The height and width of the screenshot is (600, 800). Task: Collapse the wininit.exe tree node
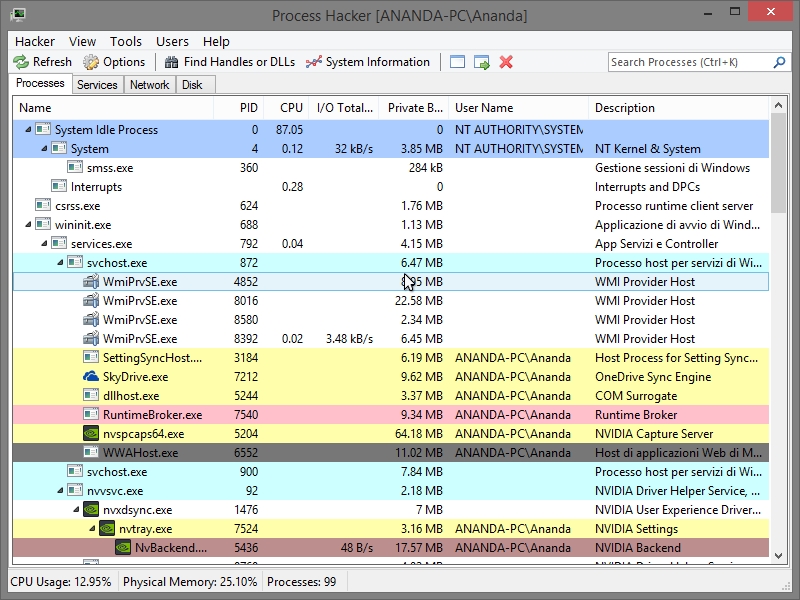(28, 224)
